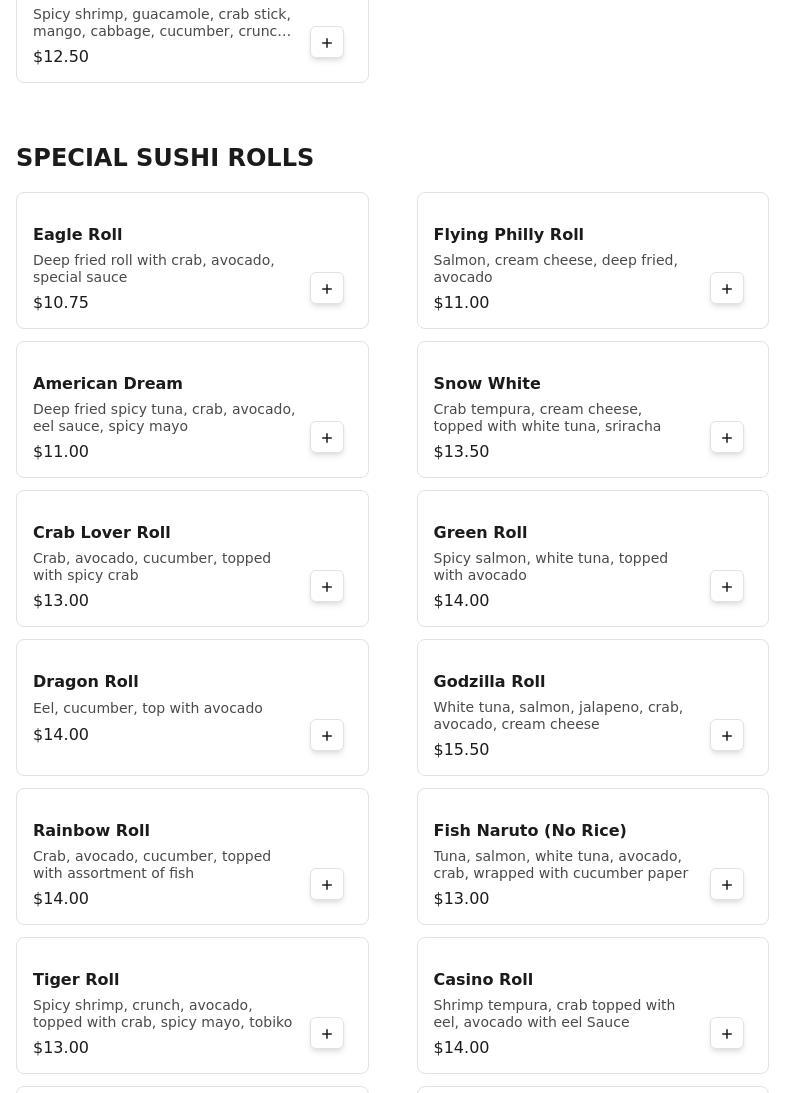
Task: Click the Special Sushi Rolls heading
Action: [165, 158]
